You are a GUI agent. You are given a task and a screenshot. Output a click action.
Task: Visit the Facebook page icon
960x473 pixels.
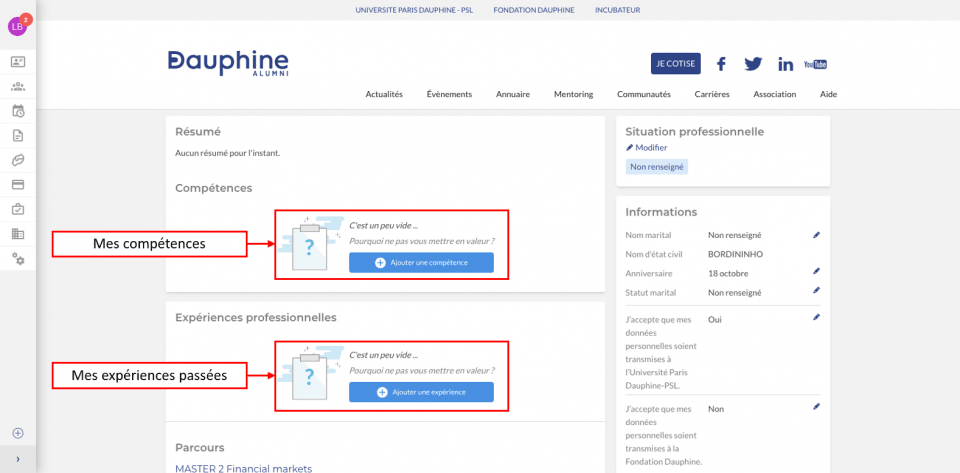721,64
